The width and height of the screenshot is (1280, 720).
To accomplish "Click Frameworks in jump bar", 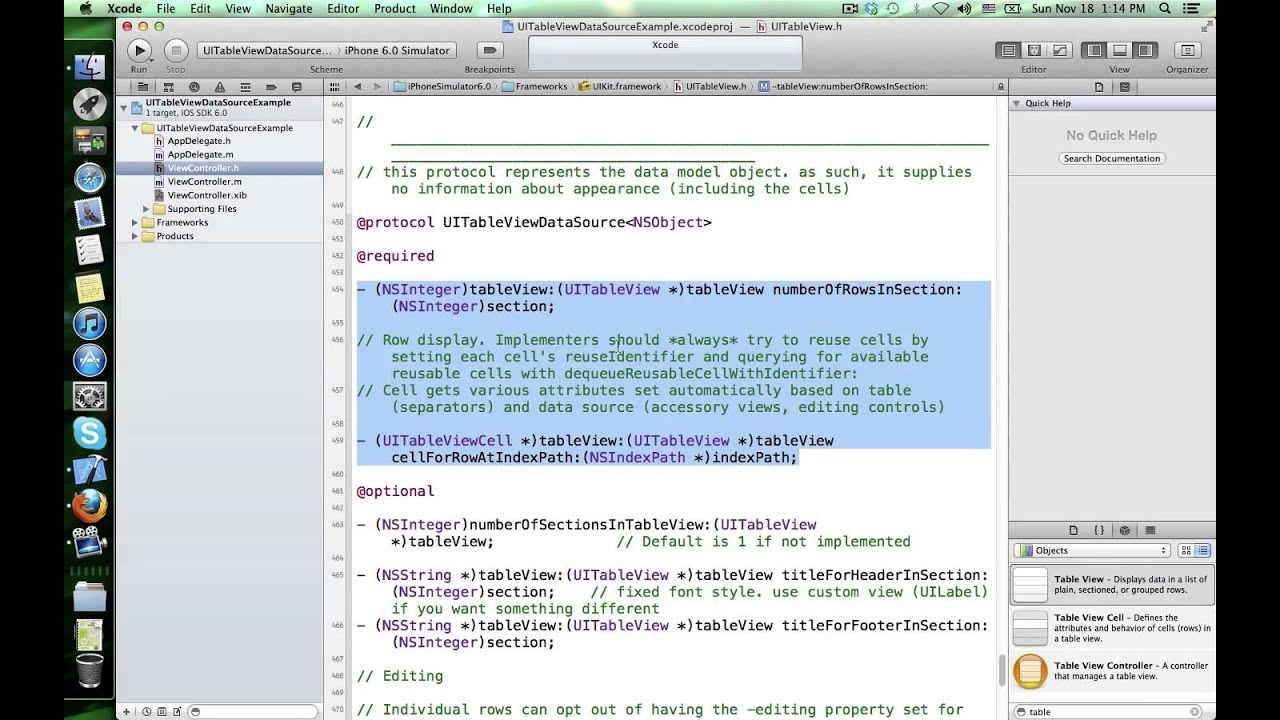I will [534, 87].
